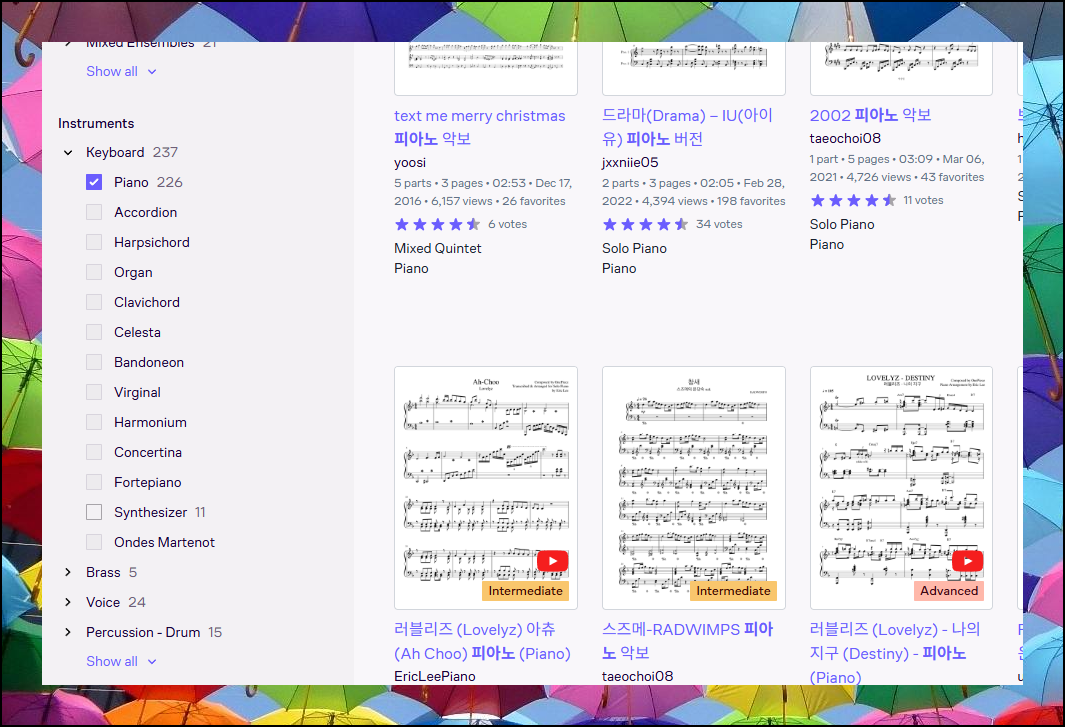Click Intermediate badge on Ah-Choo score
This screenshot has height=727, width=1065.
[526, 590]
